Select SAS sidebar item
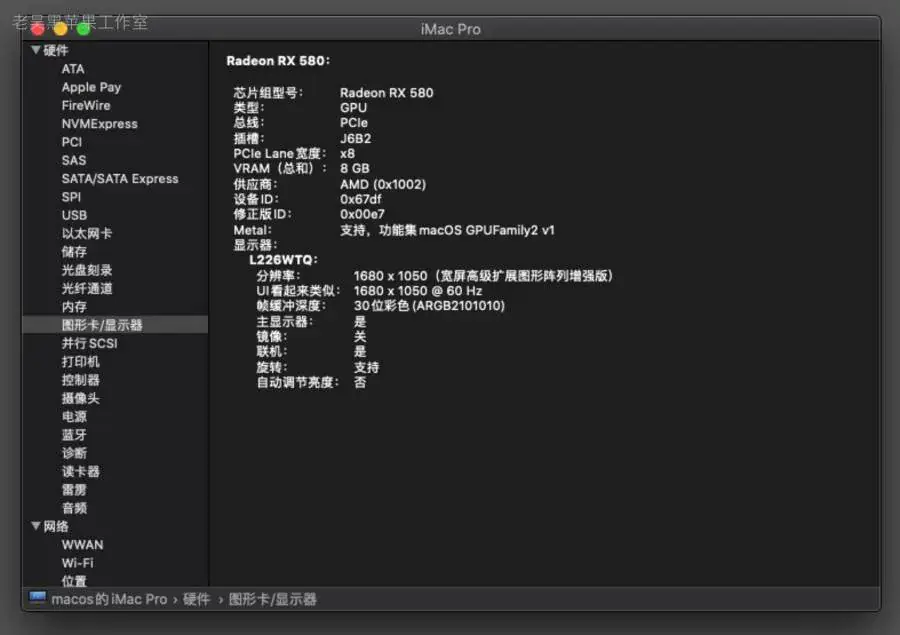This screenshot has height=635, width=900. pos(74,160)
